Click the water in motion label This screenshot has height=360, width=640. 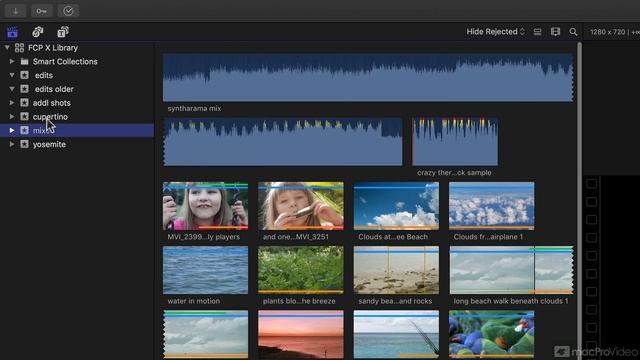click(194, 301)
